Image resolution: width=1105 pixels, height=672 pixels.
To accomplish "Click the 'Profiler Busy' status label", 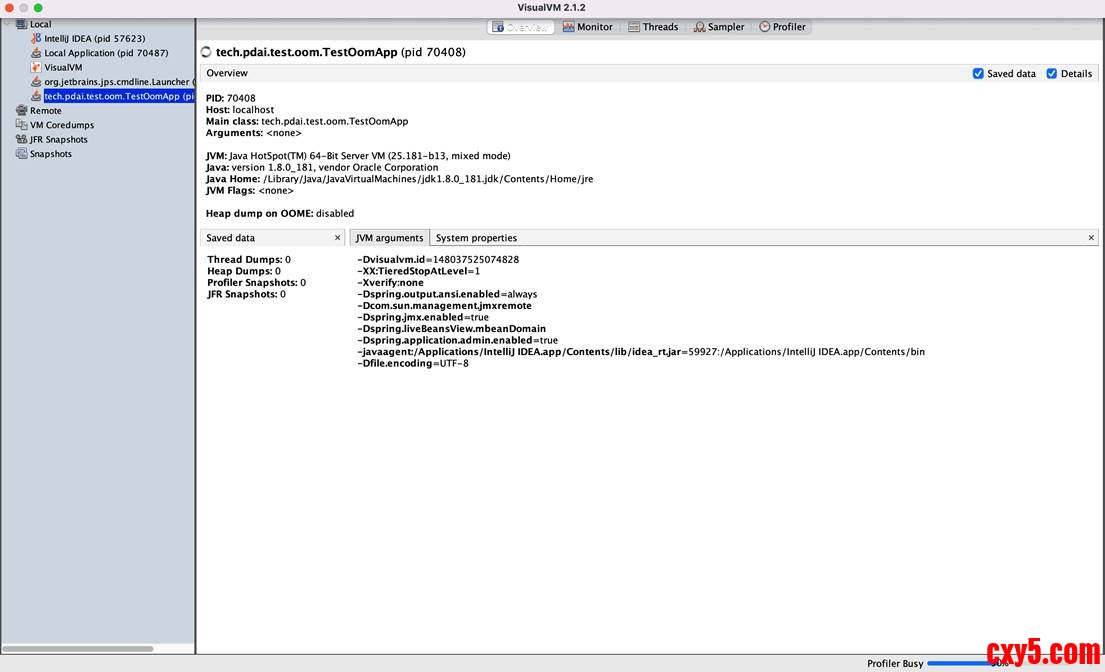I will click(895, 664).
